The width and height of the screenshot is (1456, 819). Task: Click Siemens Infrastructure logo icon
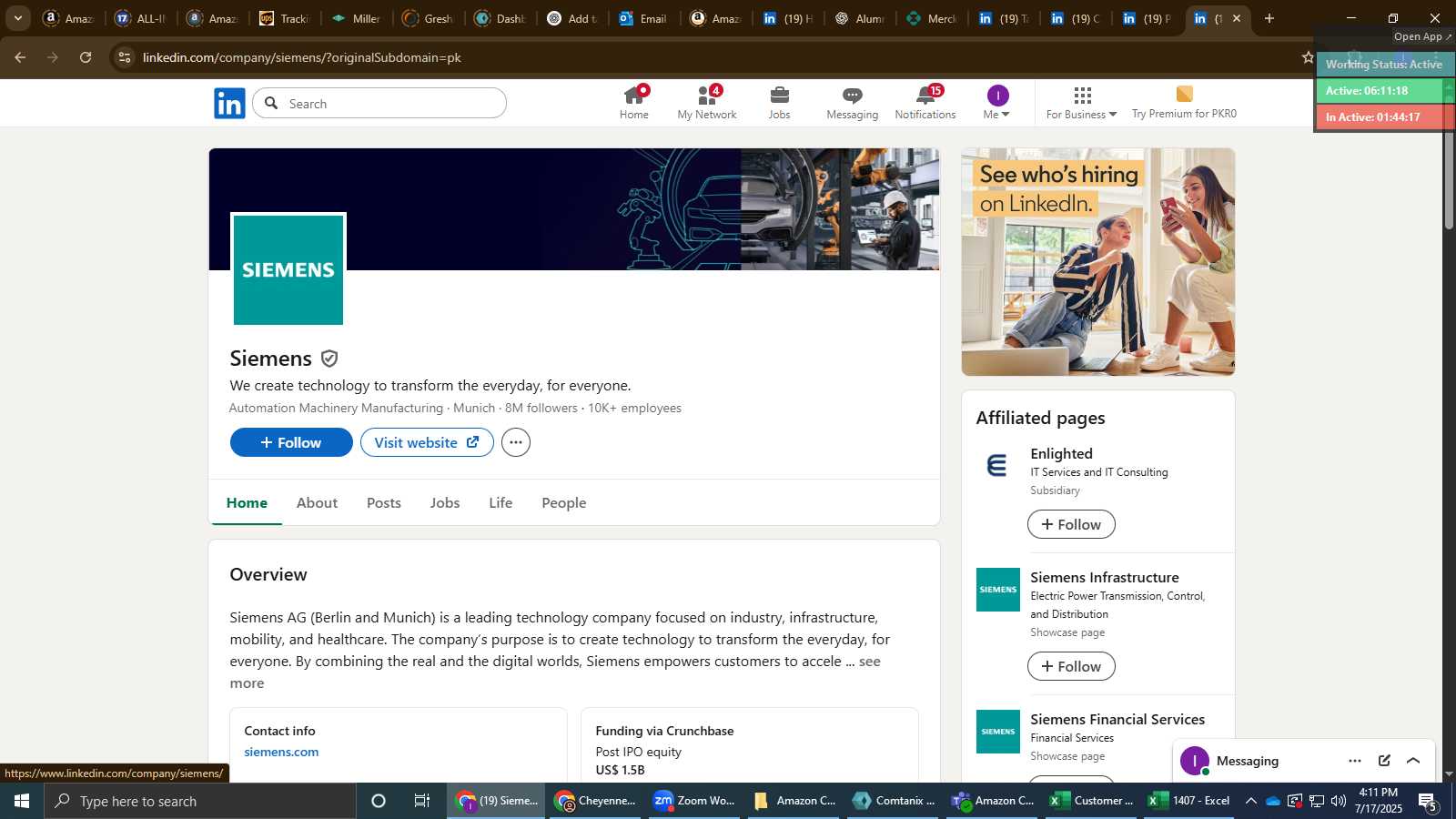[997, 590]
